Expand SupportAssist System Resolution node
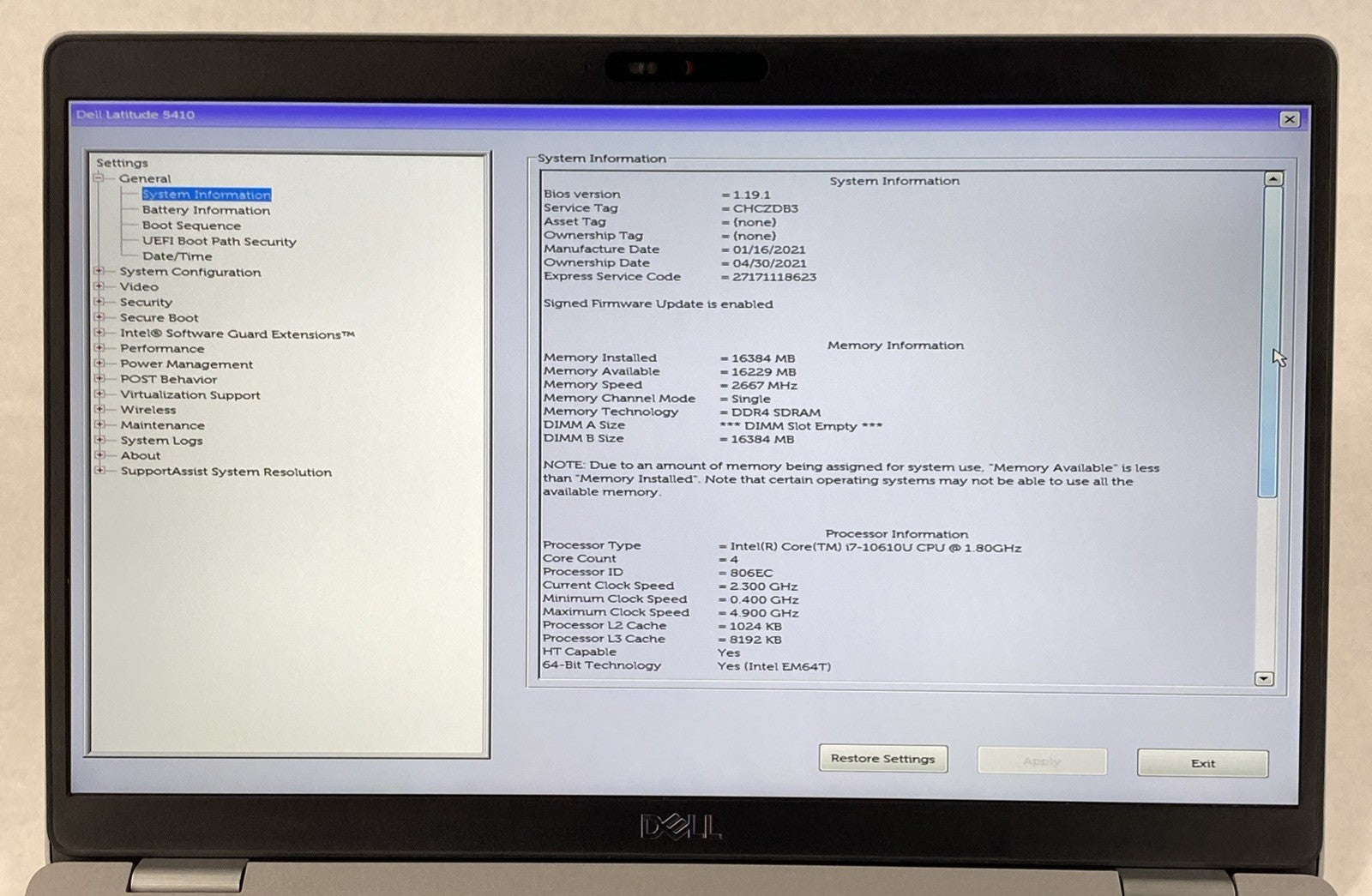Image resolution: width=1372 pixels, height=896 pixels. coord(99,471)
